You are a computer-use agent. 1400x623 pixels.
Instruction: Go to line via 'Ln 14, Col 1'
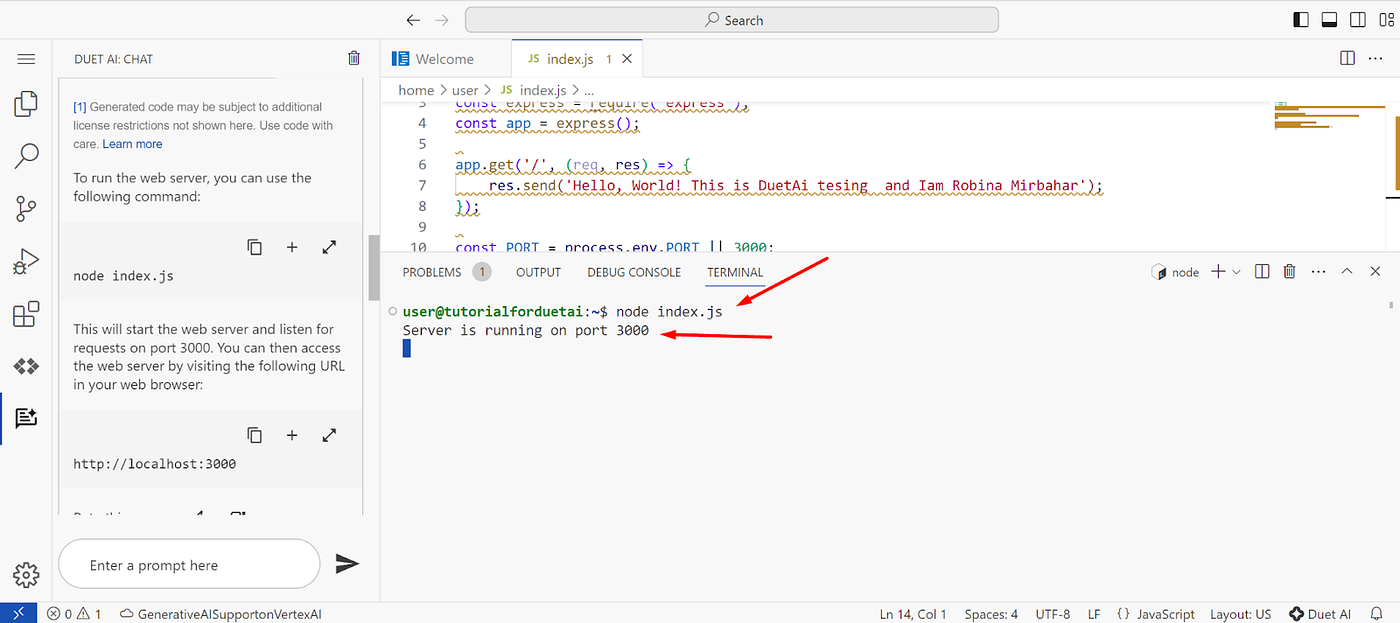(x=912, y=614)
